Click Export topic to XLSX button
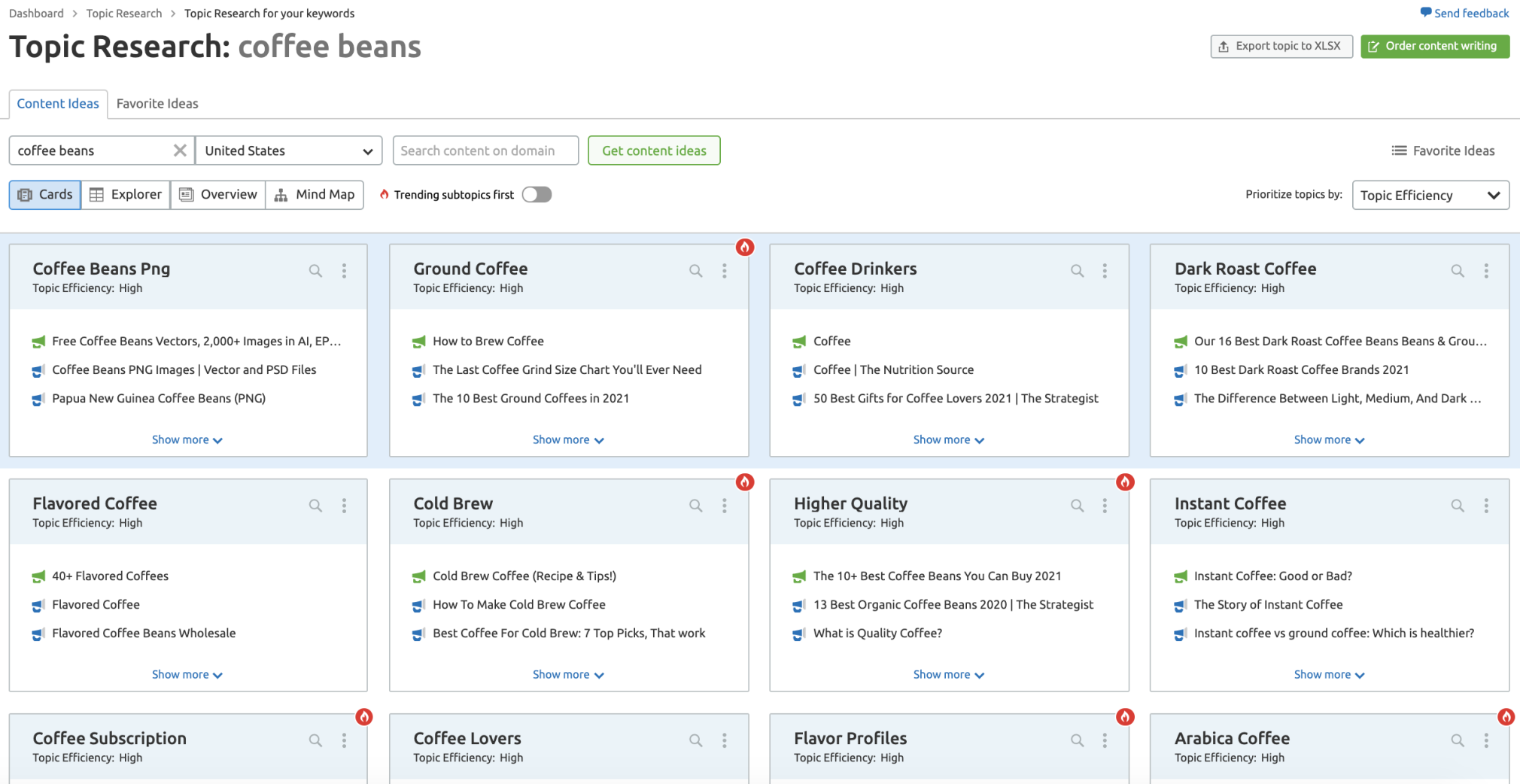This screenshot has height=784, width=1520. 1281,46
